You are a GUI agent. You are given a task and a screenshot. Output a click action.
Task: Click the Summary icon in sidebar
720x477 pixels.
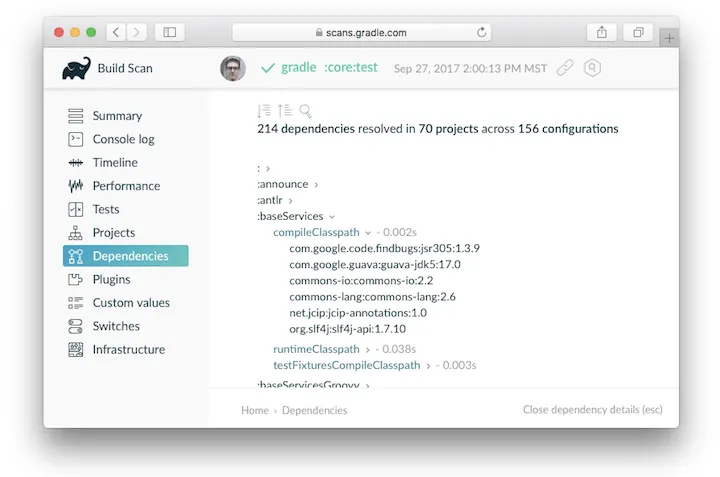coord(76,116)
